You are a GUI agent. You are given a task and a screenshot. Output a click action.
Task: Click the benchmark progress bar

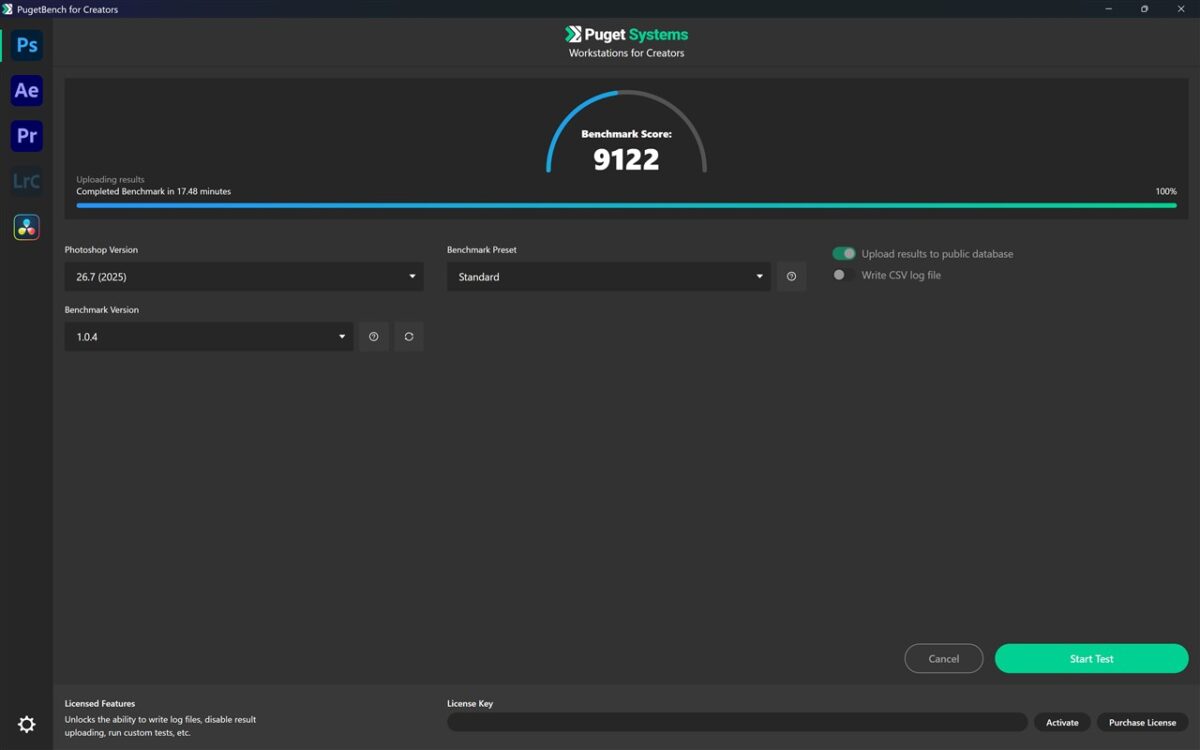[626, 205]
